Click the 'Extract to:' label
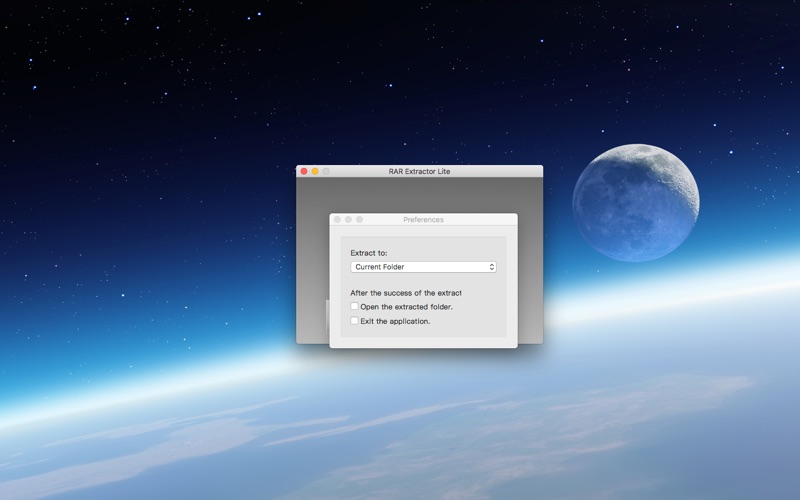Viewport: 800px width, 500px height. click(369, 253)
